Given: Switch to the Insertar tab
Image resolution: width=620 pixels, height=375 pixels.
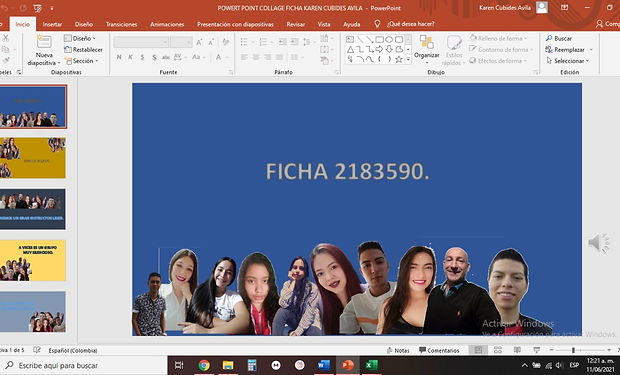Looking at the screenshot, I should point(52,24).
